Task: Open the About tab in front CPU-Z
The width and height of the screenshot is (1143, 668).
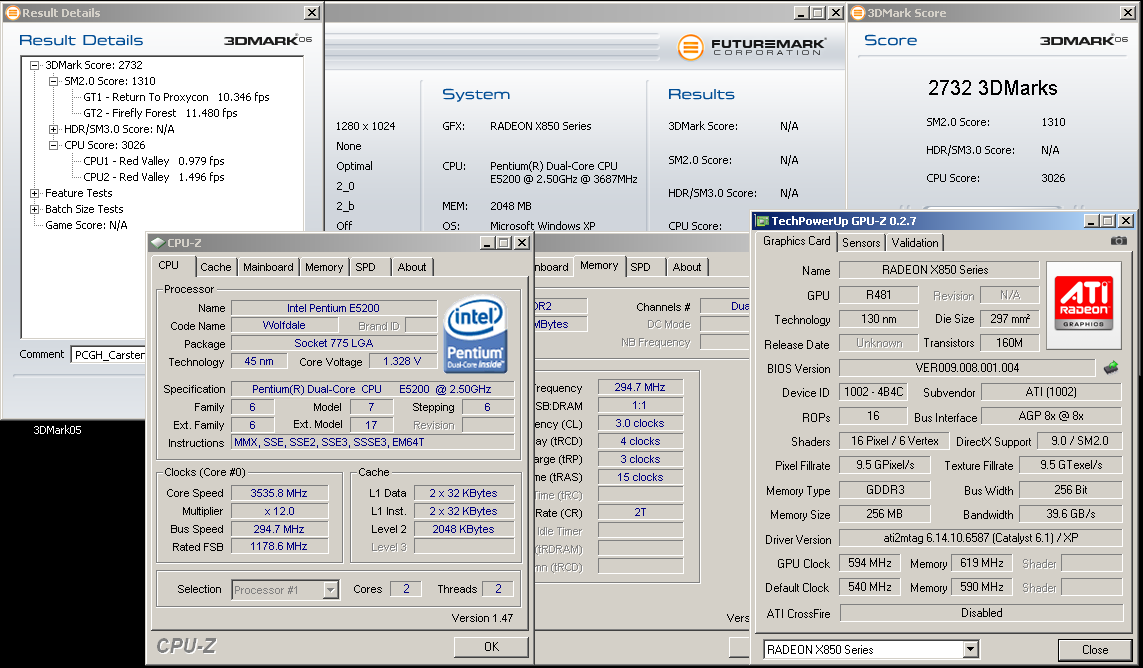Action: pos(412,267)
